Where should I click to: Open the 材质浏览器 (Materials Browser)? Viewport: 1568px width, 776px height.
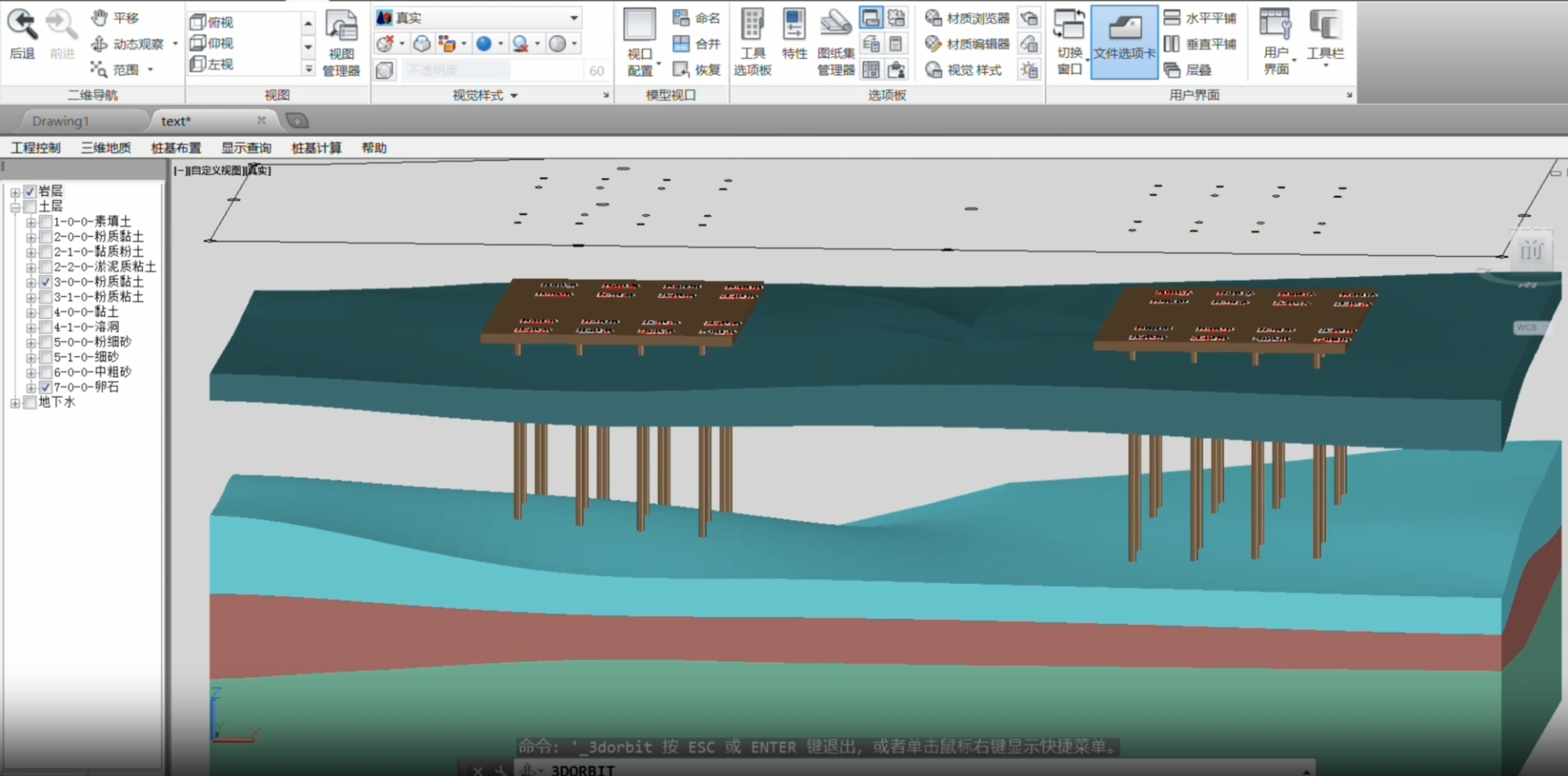coord(968,18)
